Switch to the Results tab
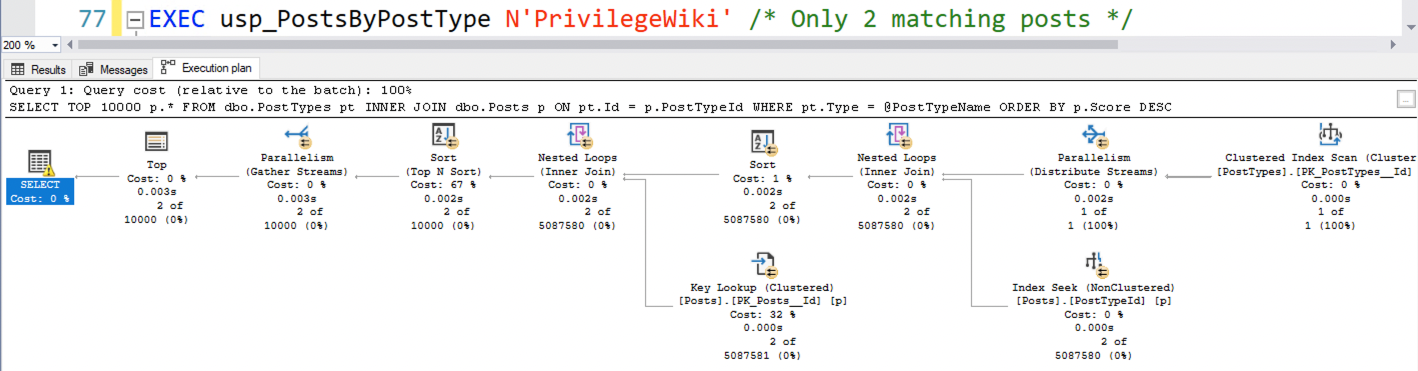 click(39, 69)
